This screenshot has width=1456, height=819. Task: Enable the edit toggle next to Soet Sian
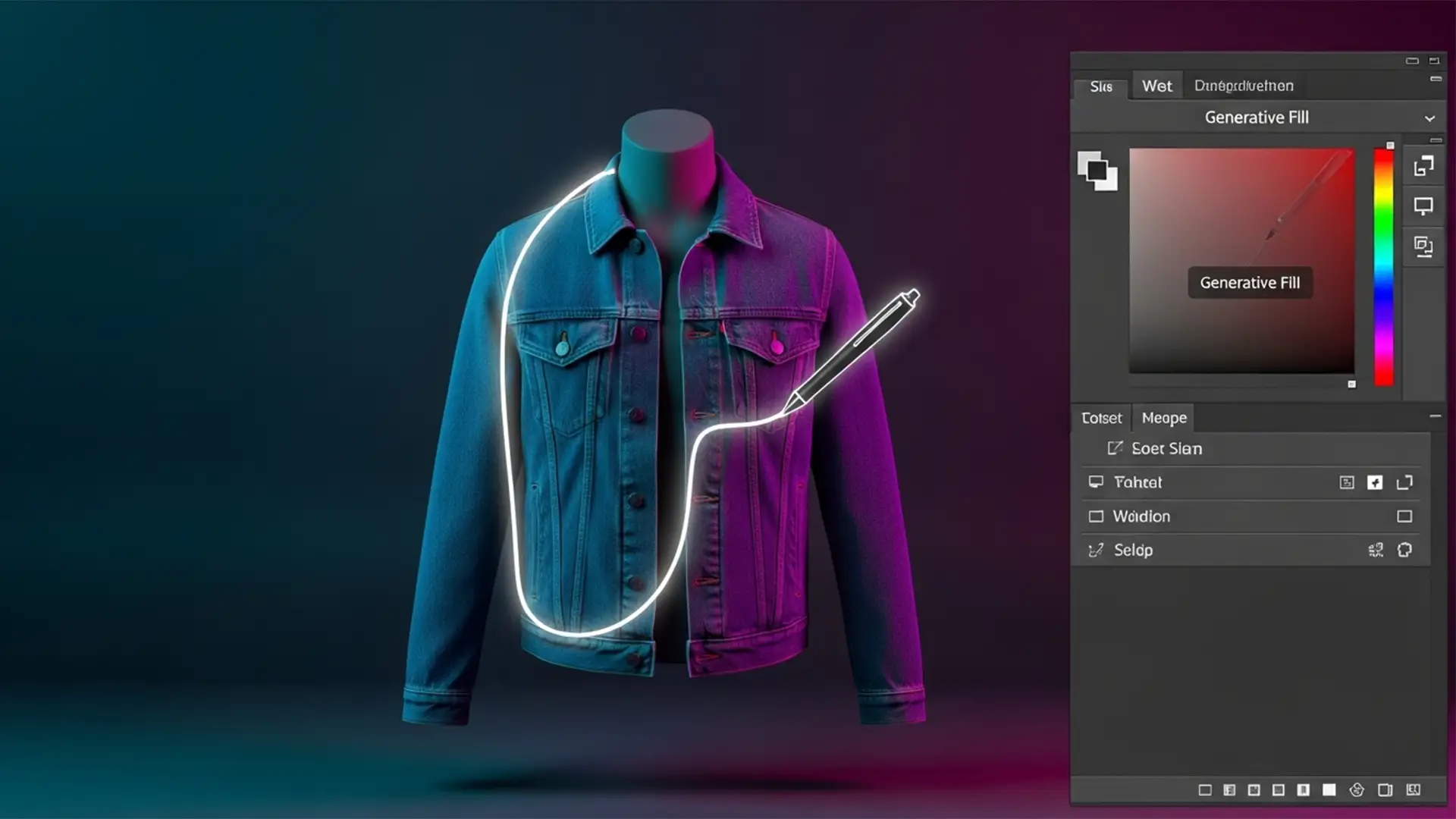(1116, 448)
